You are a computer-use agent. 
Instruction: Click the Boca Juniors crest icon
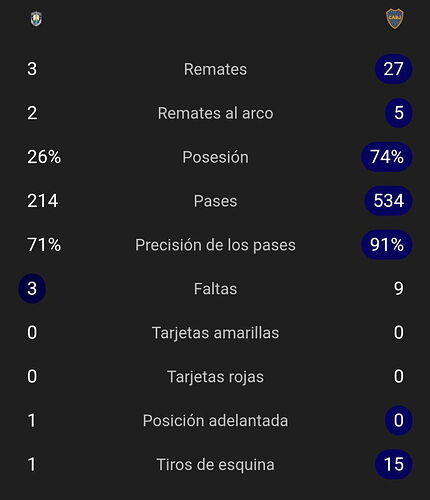pos(395,19)
